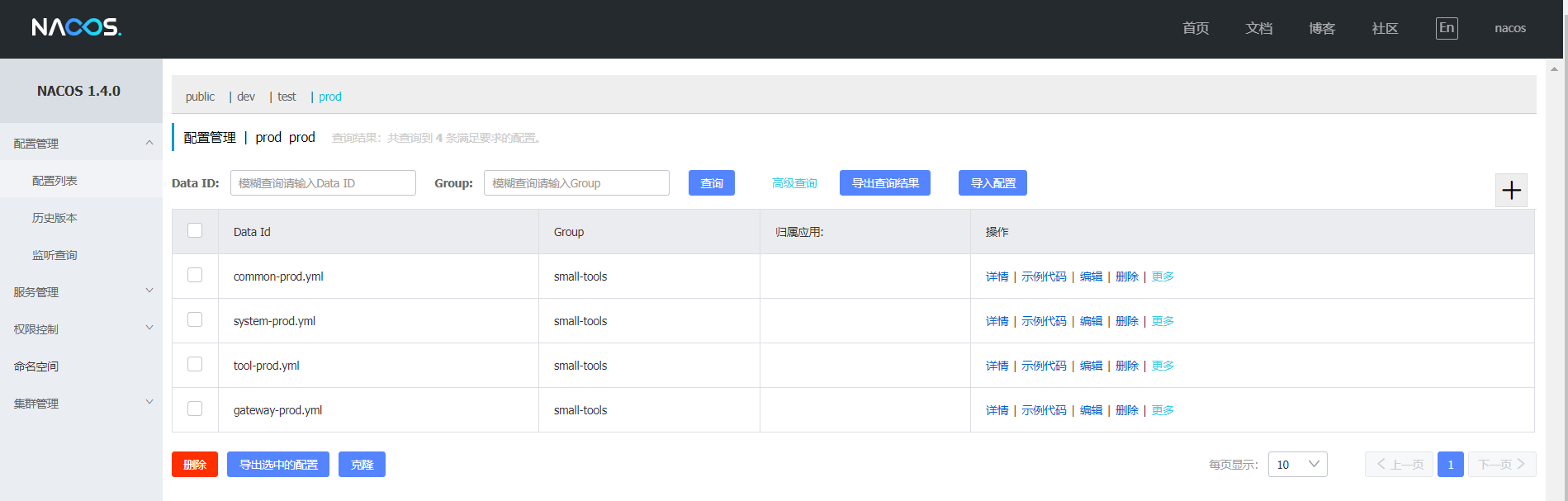Check the box for common-prod.yml
Screen dimensions: 1568x501
[195, 275]
